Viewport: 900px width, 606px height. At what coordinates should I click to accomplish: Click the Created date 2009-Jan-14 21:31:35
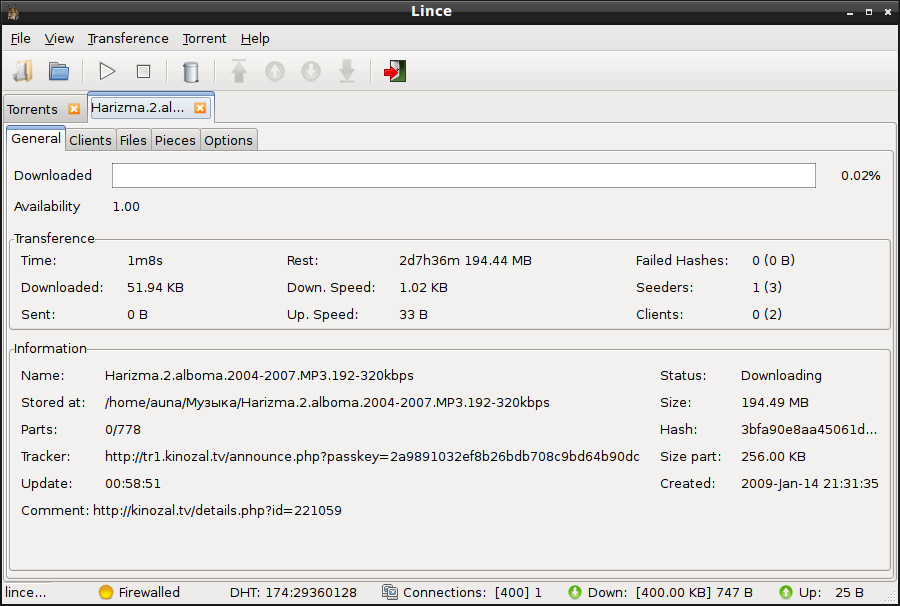coord(809,483)
